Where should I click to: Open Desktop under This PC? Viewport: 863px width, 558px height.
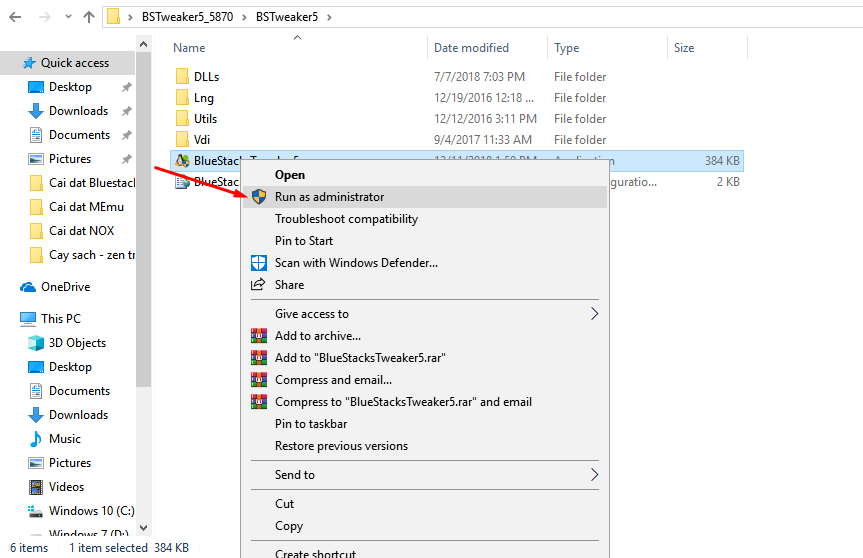70,366
